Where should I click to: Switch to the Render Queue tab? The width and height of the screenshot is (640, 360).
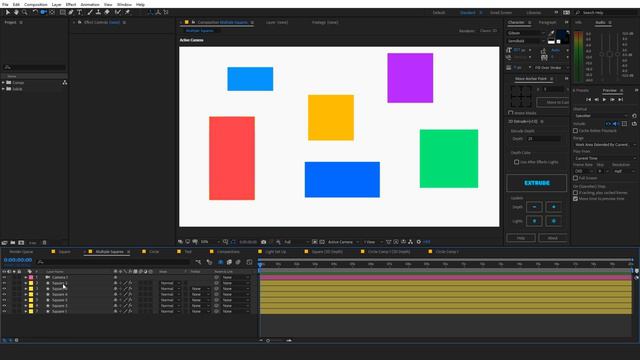[x=21, y=252]
